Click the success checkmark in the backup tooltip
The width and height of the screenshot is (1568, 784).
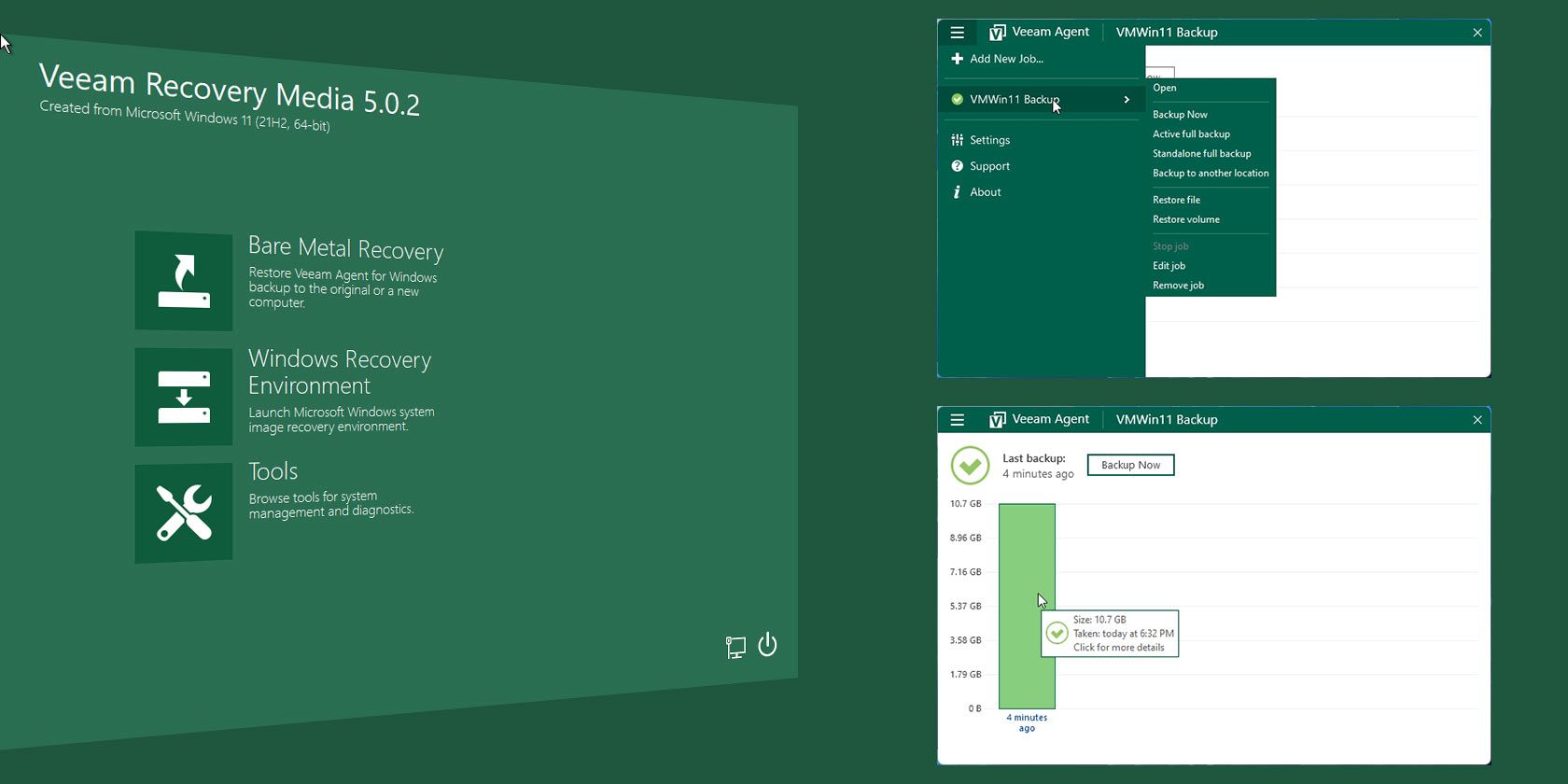1057,634
